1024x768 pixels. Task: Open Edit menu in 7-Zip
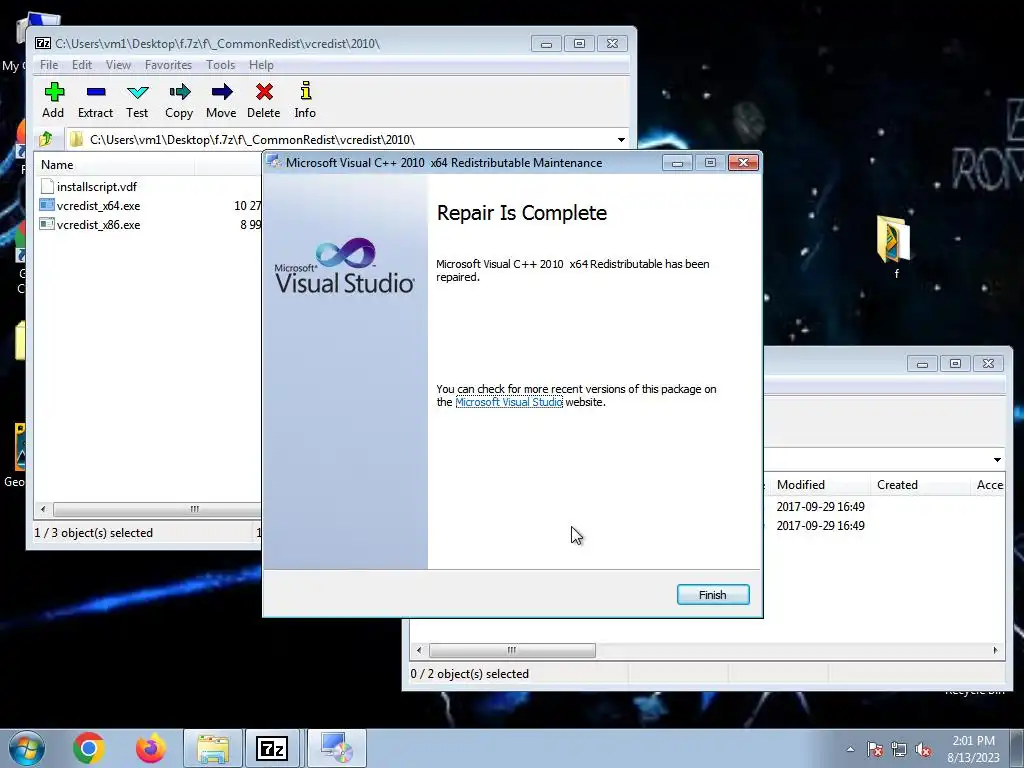pos(82,65)
